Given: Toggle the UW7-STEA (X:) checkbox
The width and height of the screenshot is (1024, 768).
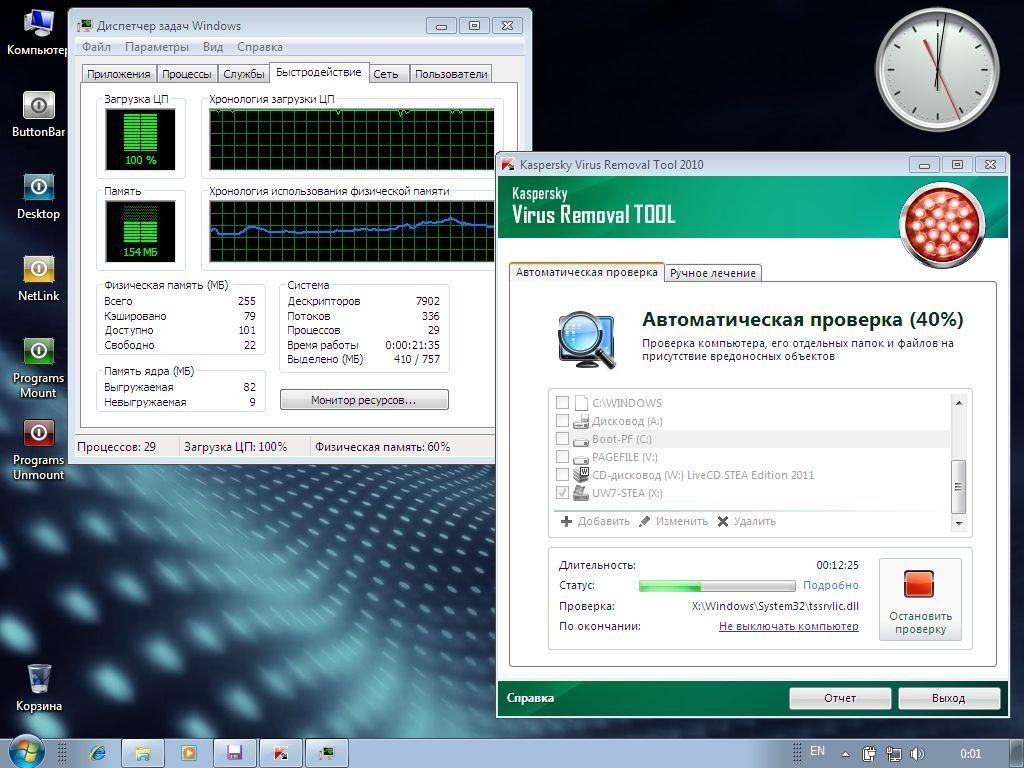Looking at the screenshot, I should coord(562,492).
